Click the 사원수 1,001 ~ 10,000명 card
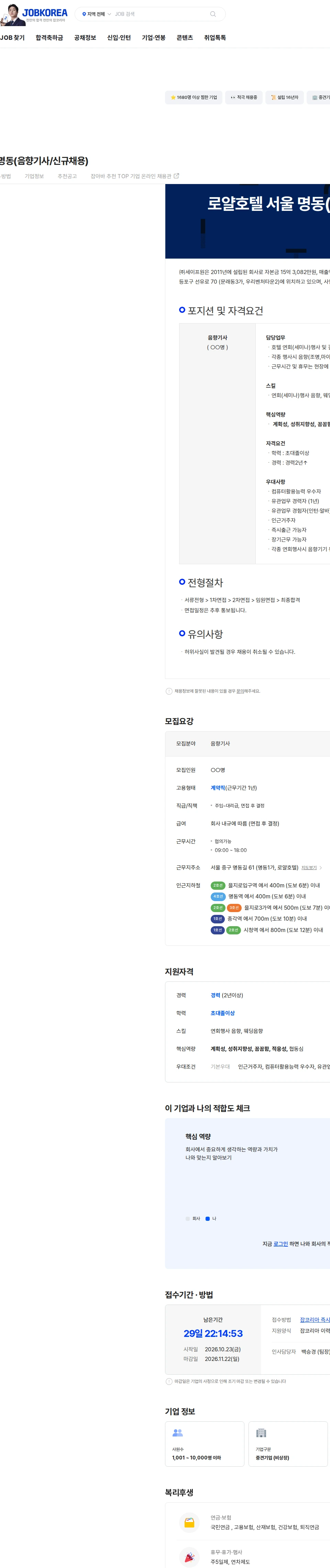Viewport: 330px width, 1568px height. [205, 1444]
